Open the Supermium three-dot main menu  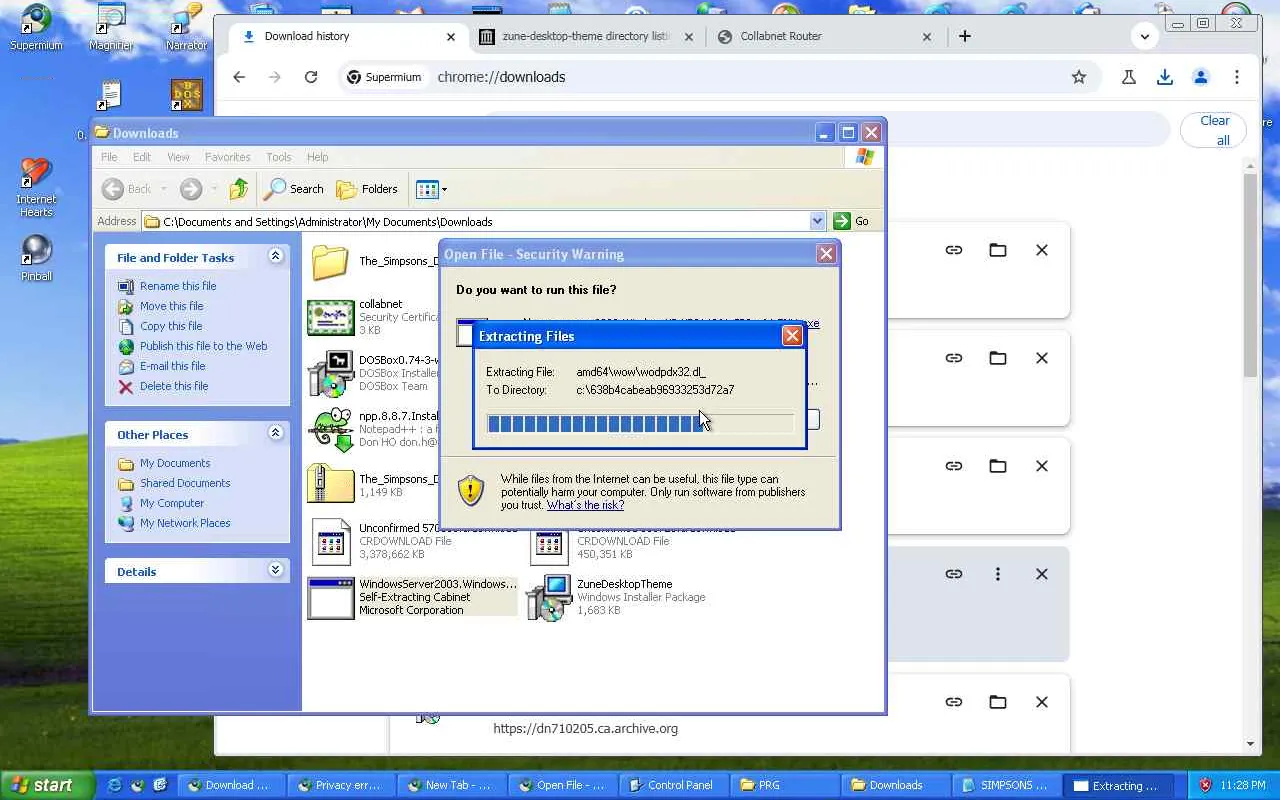1237,77
